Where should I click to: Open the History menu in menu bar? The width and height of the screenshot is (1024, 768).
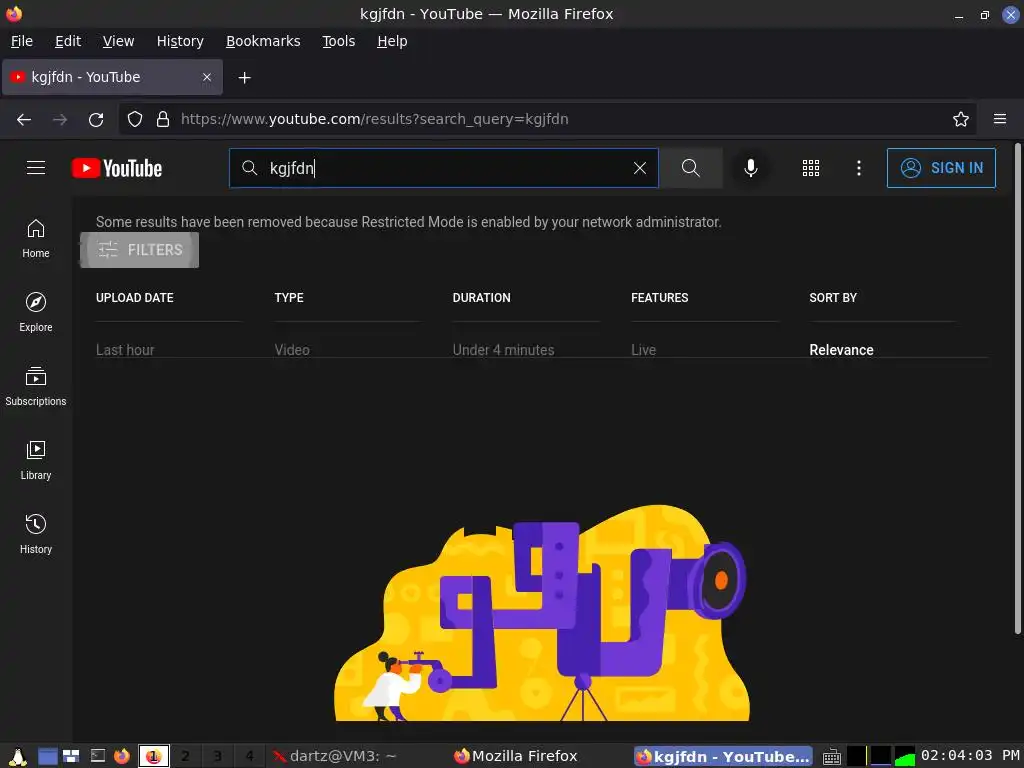pos(180,41)
